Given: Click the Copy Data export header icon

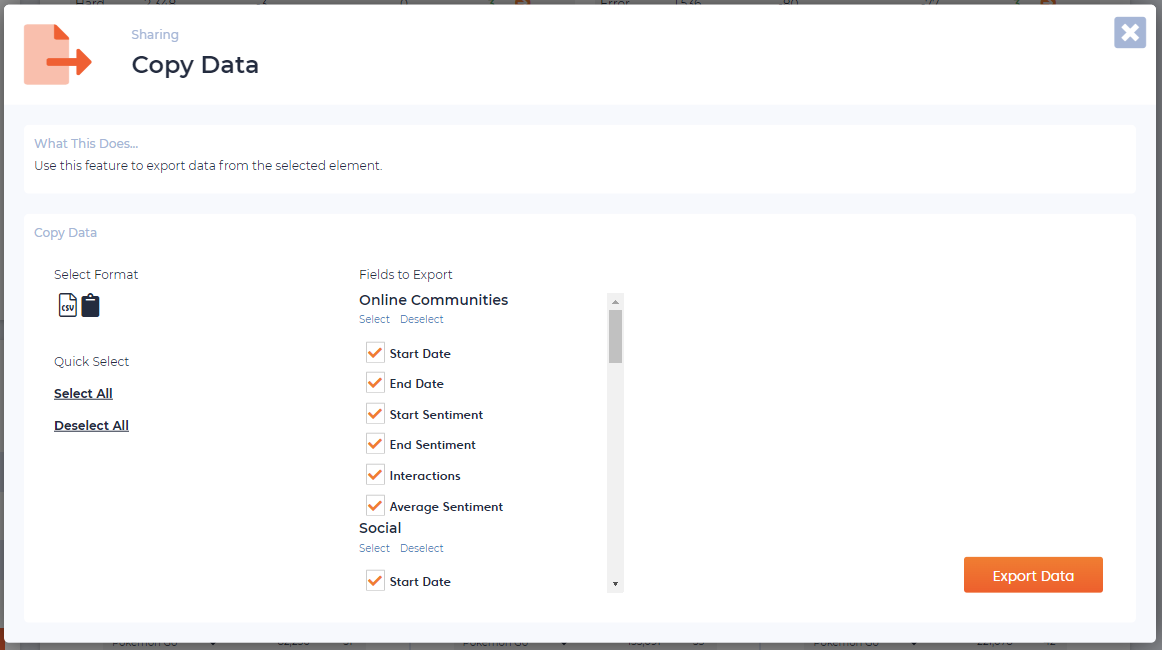Looking at the screenshot, I should tap(58, 55).
